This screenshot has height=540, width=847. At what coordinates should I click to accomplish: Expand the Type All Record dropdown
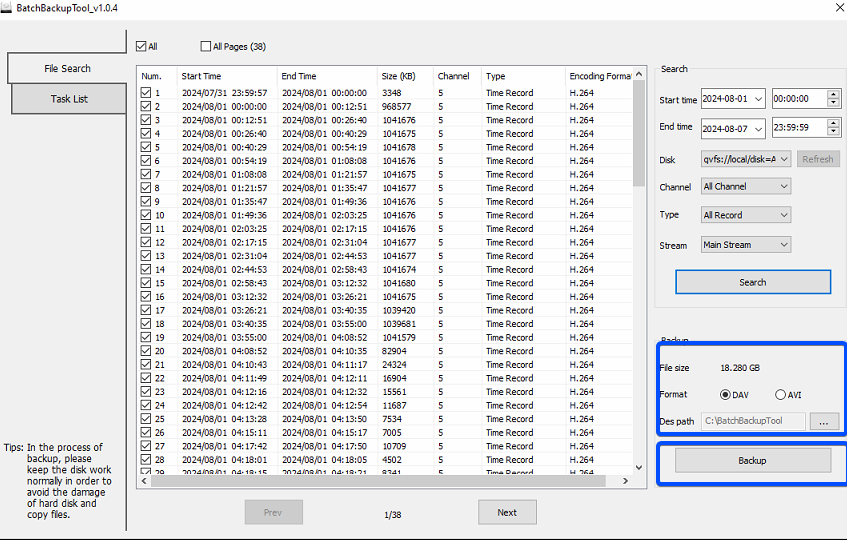tap(745, 215)
